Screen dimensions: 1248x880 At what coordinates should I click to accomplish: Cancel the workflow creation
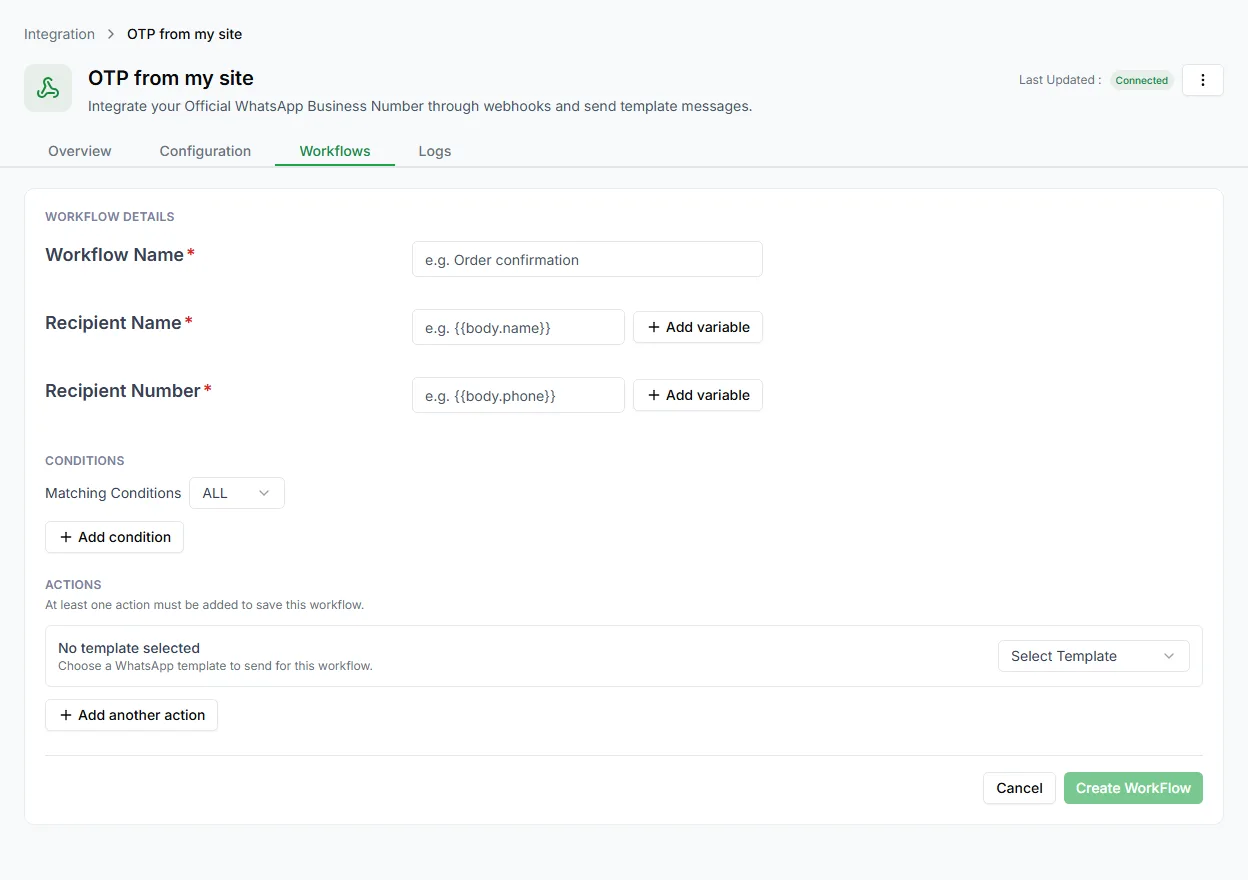(x=1019, y=788)
